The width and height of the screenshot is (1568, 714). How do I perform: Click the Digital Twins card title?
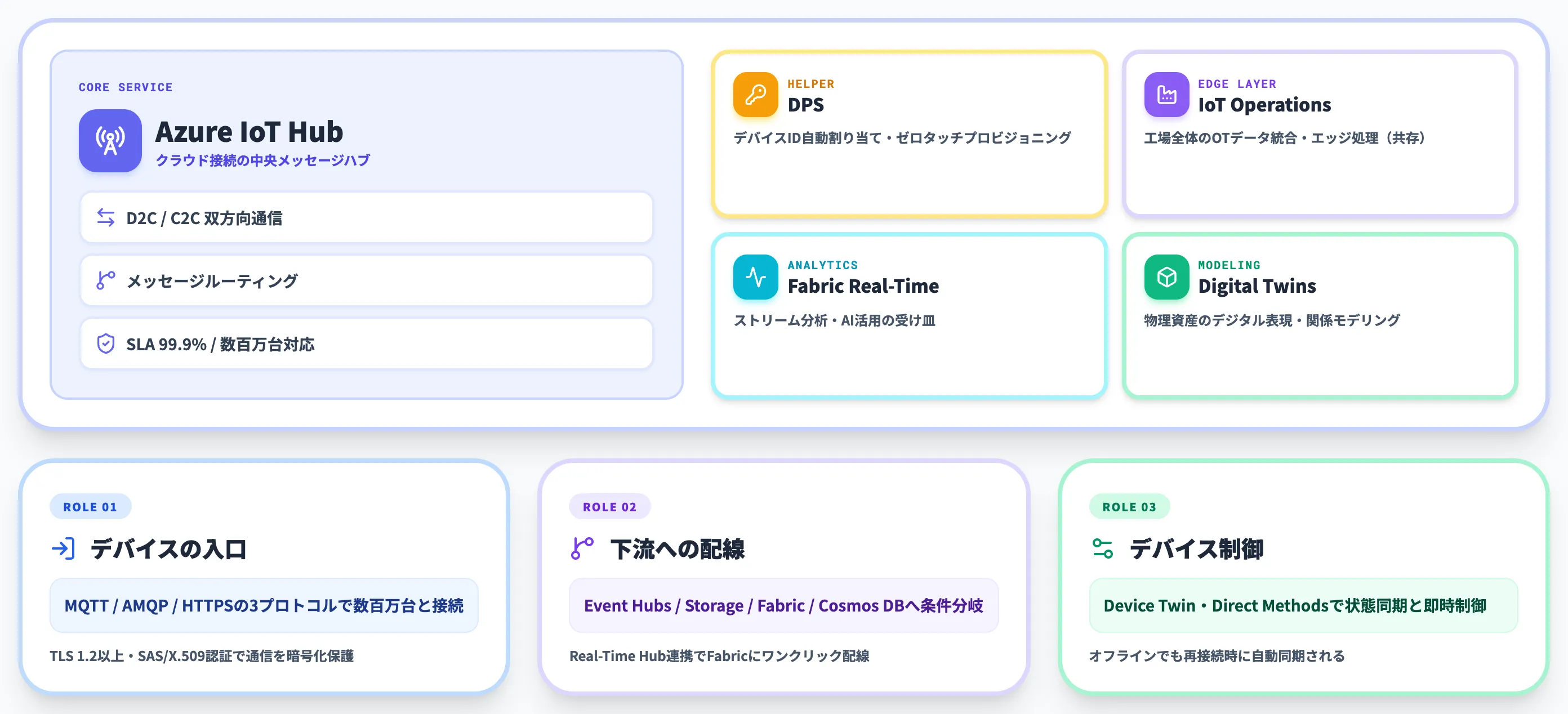(x=1257, y=286)
